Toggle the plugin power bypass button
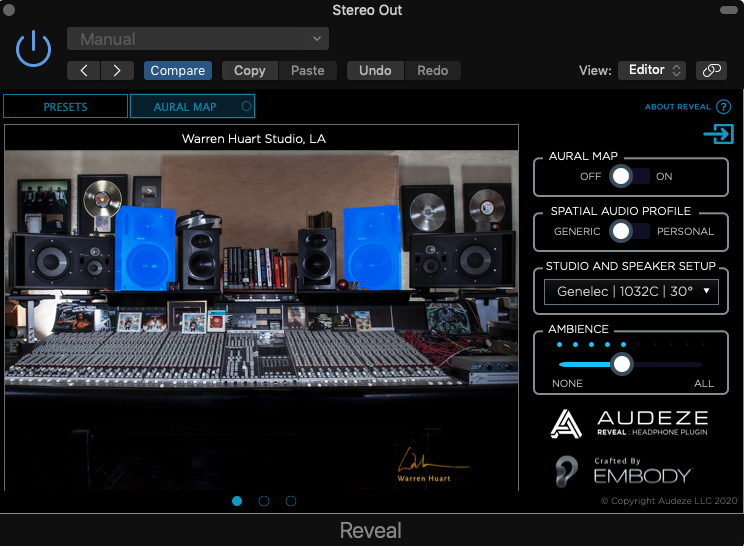This screenshot has height=546, width=744. (33, 48)
